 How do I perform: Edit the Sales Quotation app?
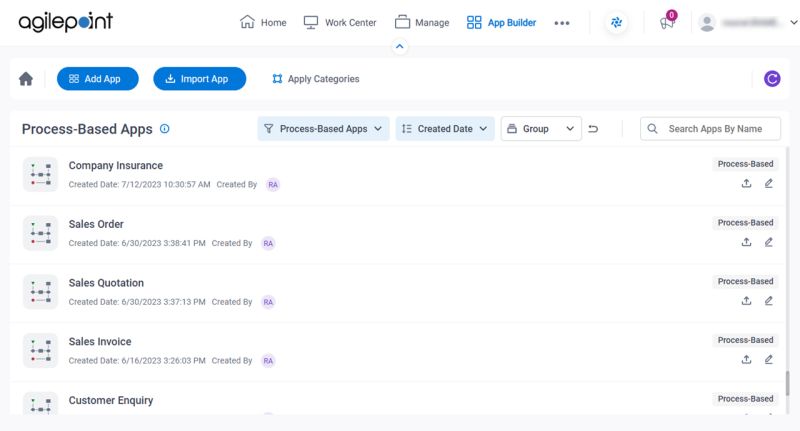(x=768, y=301)
